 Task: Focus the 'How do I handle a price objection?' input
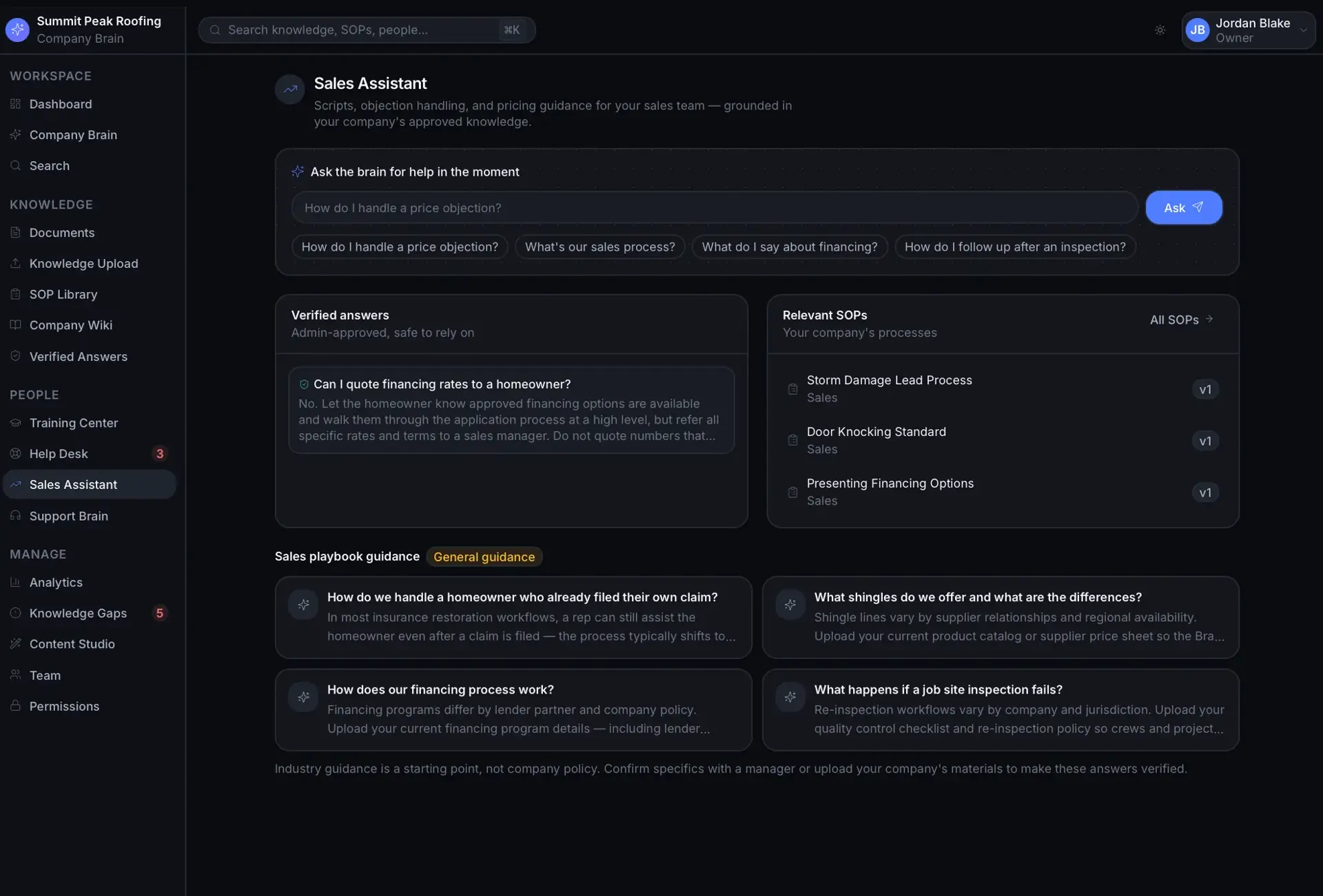click(x=715, y=207)
